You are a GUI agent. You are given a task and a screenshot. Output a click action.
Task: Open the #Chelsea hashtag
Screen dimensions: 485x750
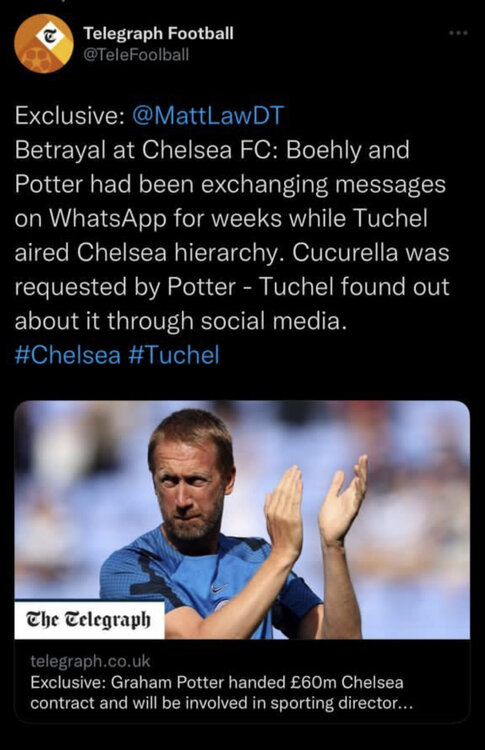67,355
